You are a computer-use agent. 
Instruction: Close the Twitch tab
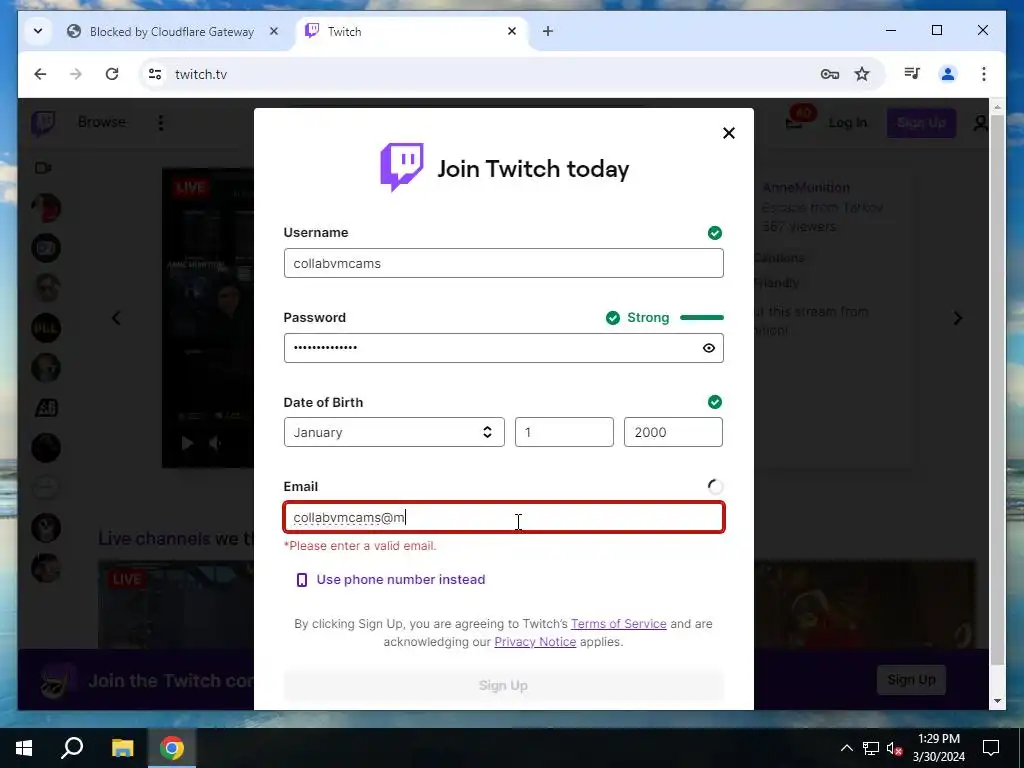pyautogui.click(x=512, y=31)
